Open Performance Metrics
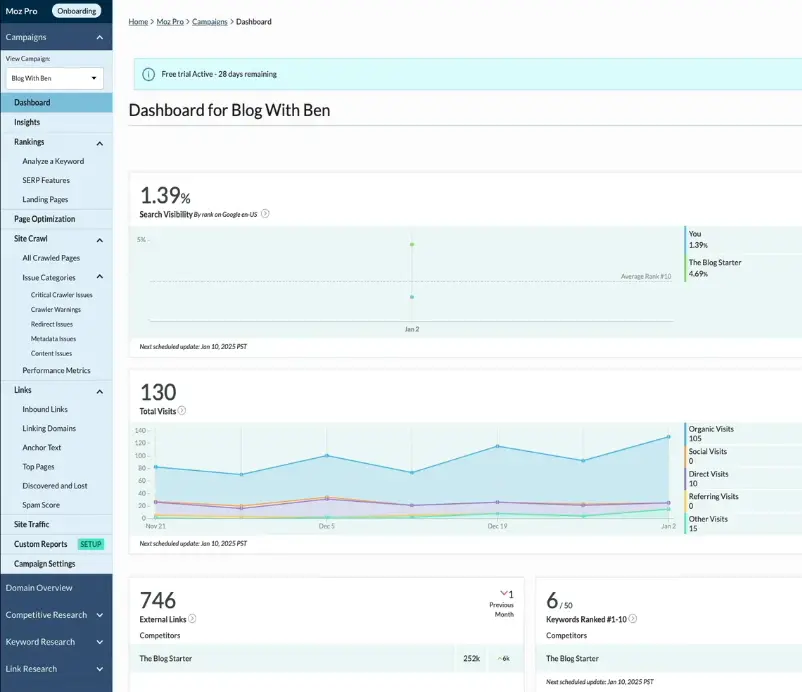This screenshot has height=692, width=802. click(56, 370)
